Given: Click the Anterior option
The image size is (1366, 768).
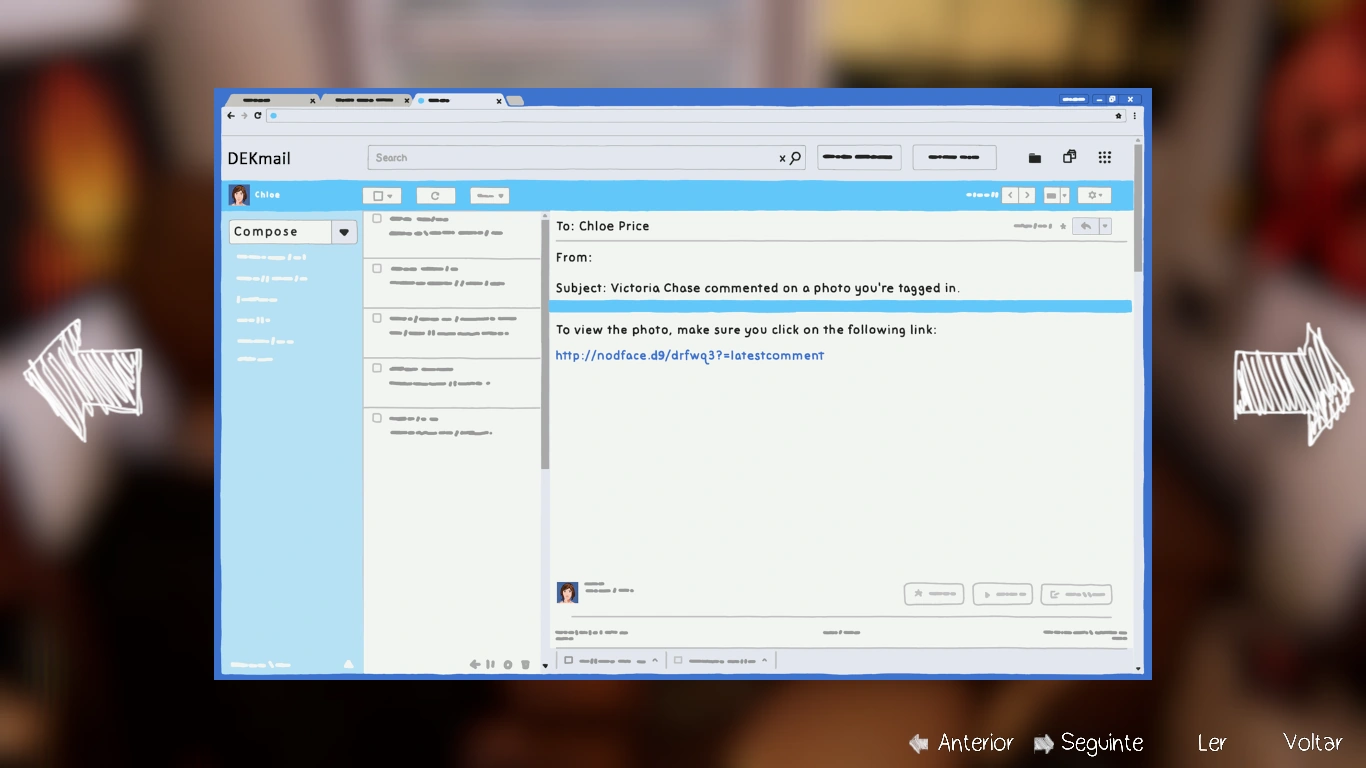Looking at the screenshot, I should (961, 743).
